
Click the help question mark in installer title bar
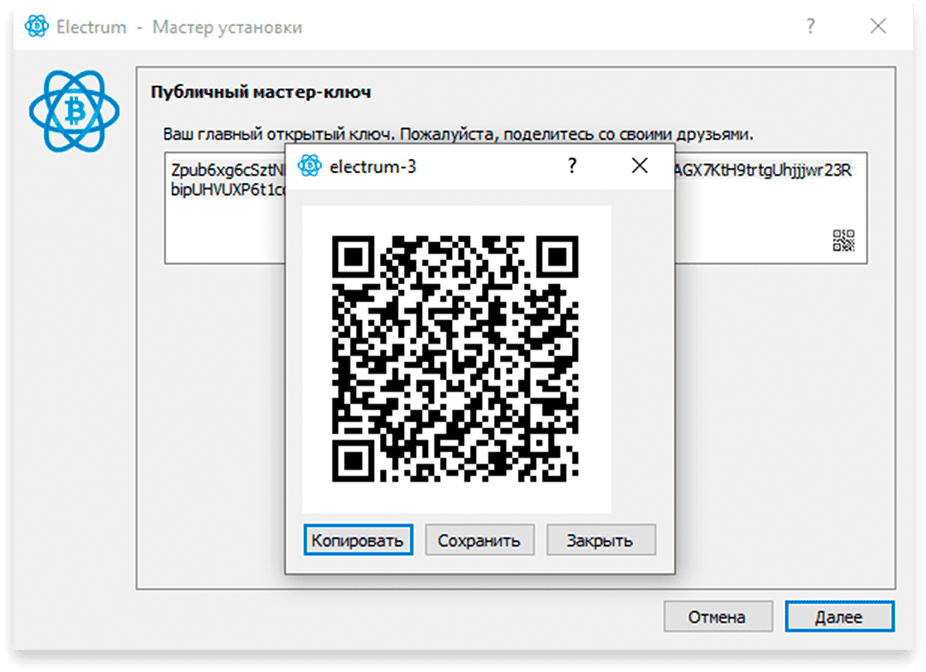(x=810, y=27)
